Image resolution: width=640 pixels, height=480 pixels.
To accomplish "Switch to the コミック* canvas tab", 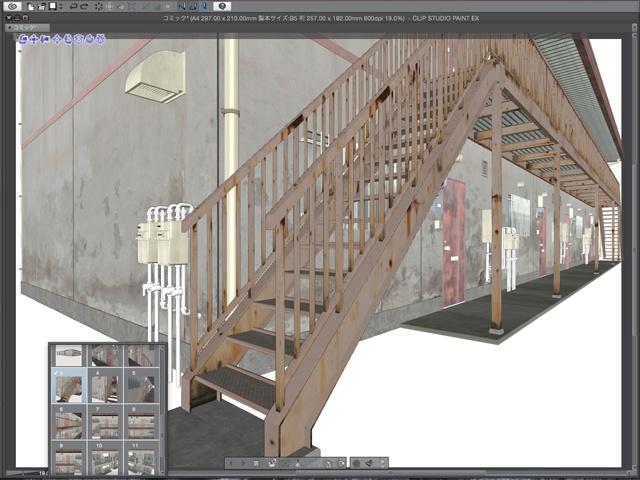I will 27,27.
